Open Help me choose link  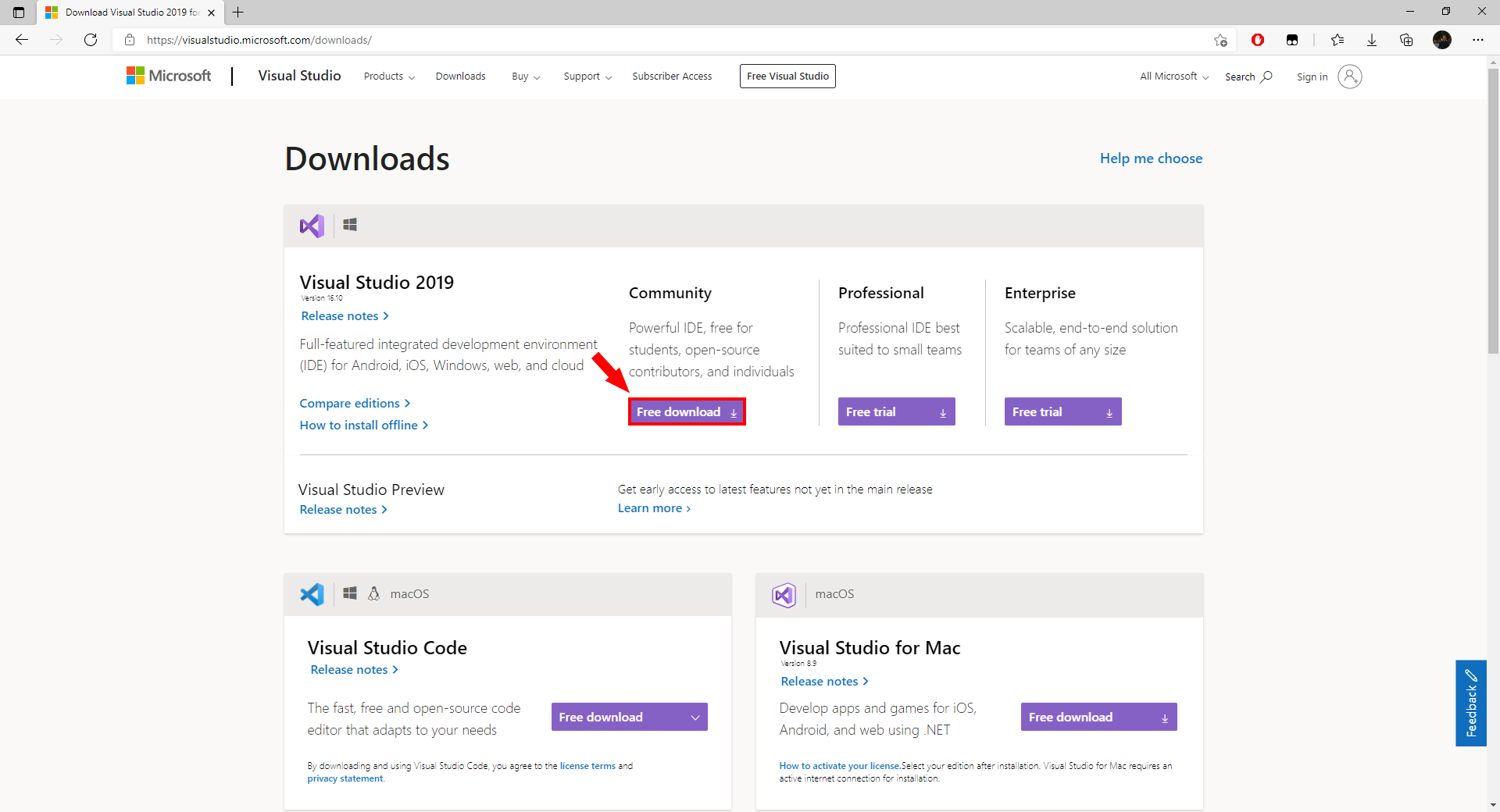coord(1151,158)
